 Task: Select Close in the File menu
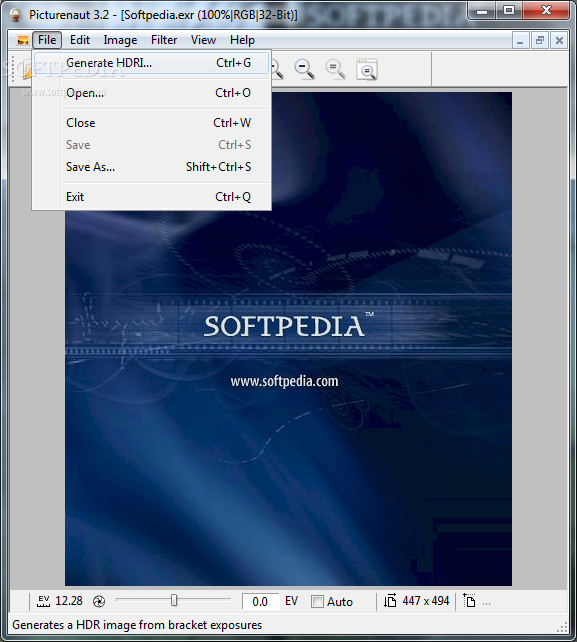click(x=152, y=123)
